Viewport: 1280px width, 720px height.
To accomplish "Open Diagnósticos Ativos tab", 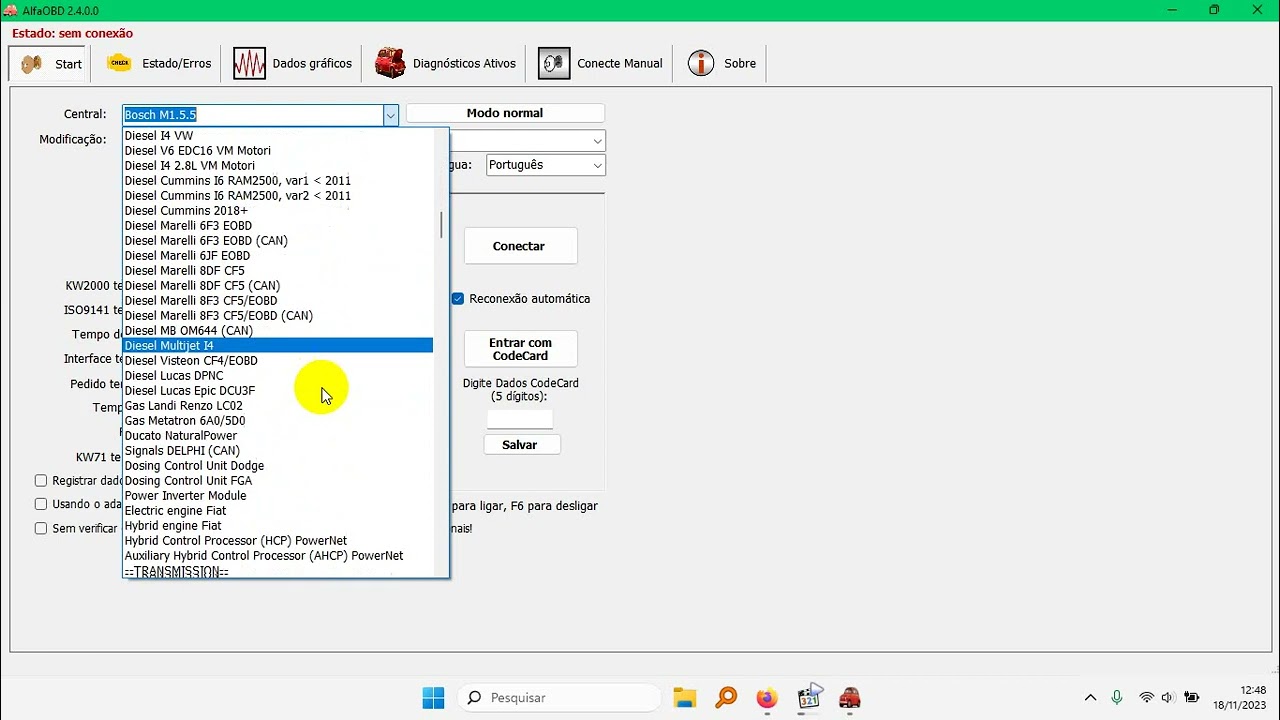I will click(446, 63).
